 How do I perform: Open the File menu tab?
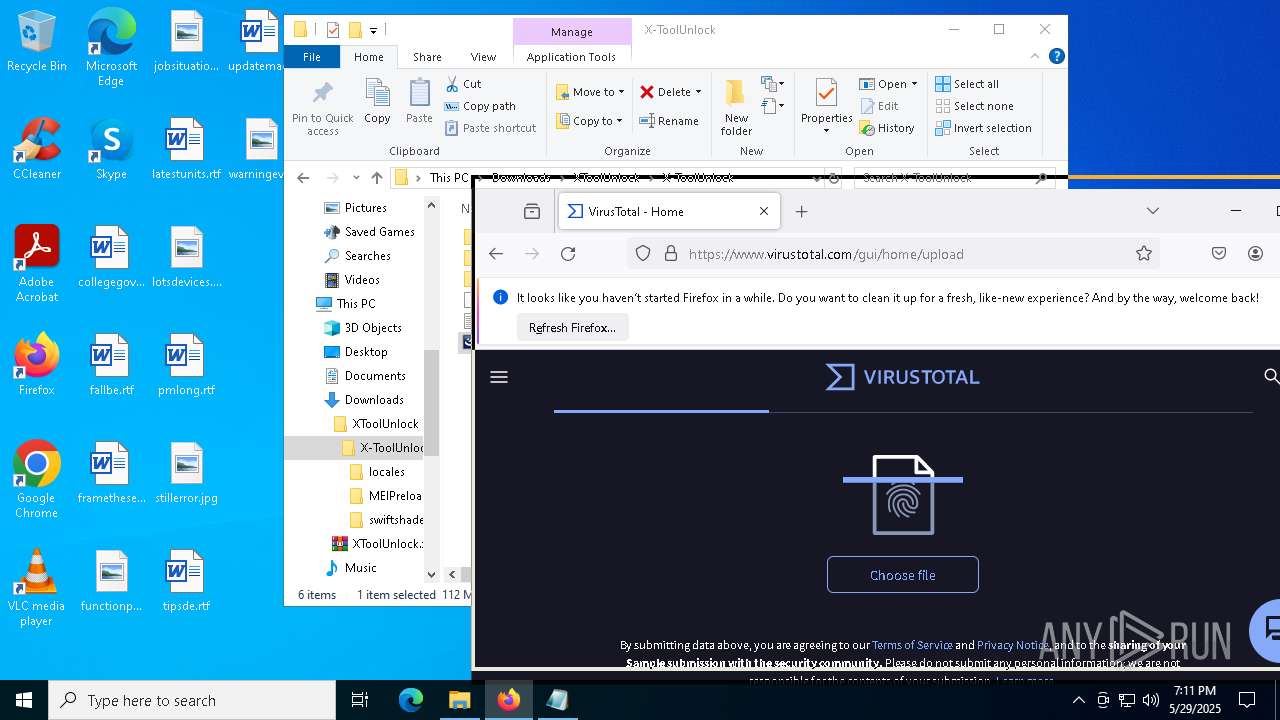(312, 57)
